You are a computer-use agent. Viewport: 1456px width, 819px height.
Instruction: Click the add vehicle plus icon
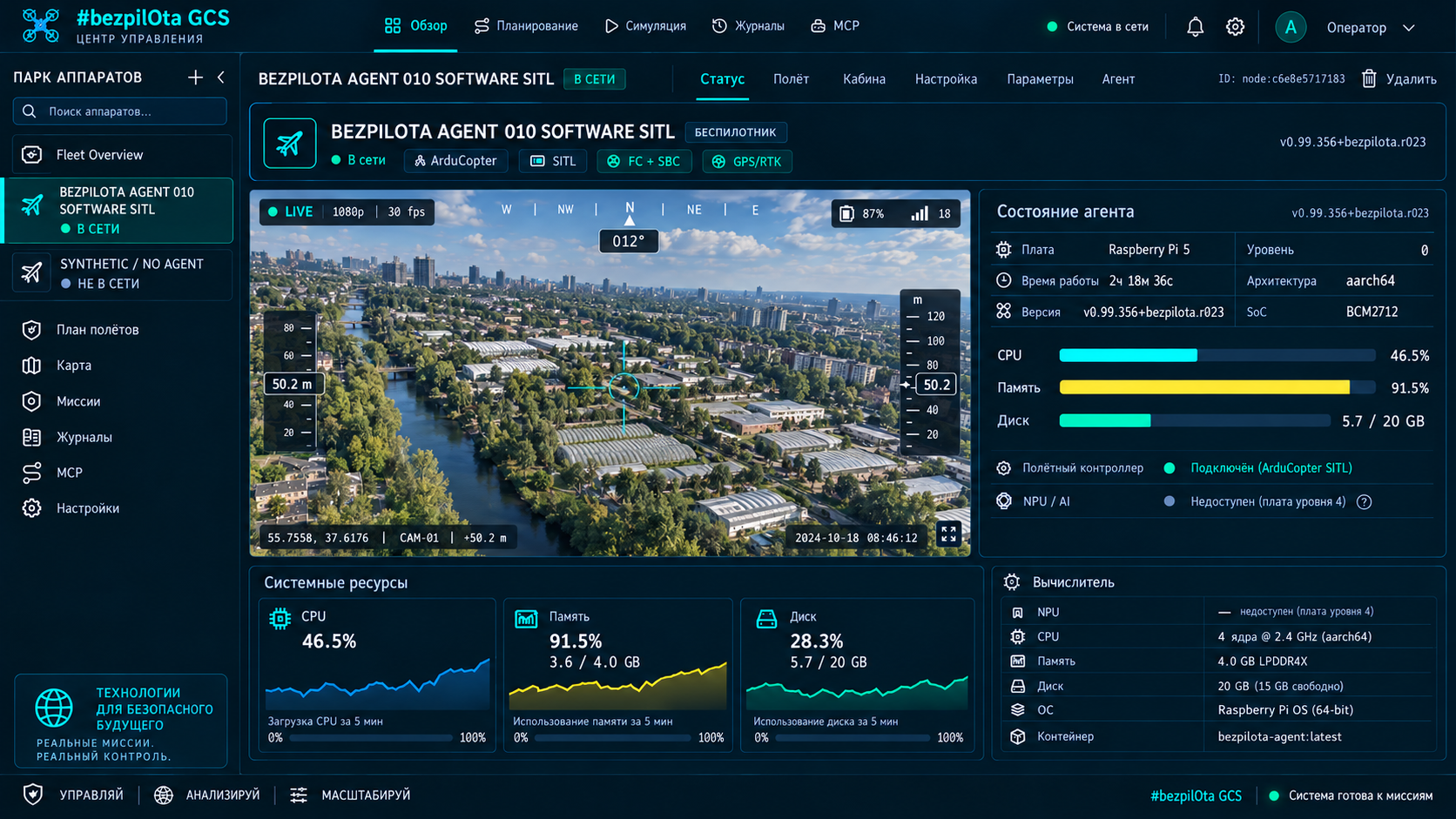coord(195,77)
